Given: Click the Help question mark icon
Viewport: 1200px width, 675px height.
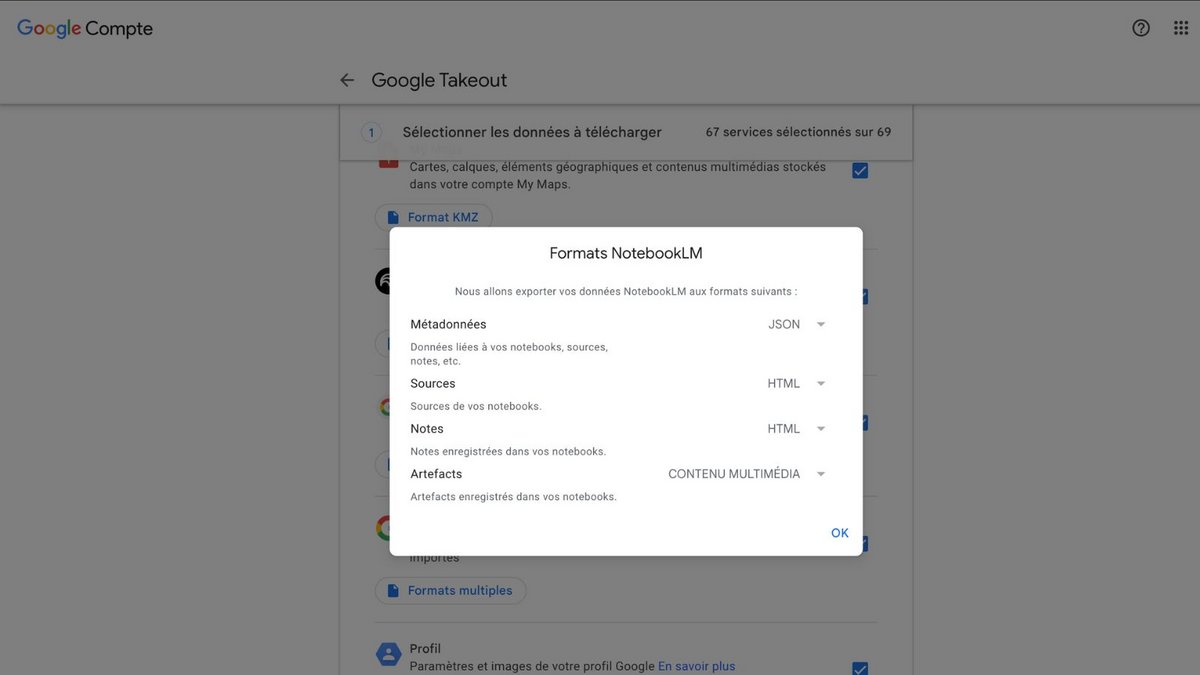Looking at the screenshot, I should coord(1141,28).
